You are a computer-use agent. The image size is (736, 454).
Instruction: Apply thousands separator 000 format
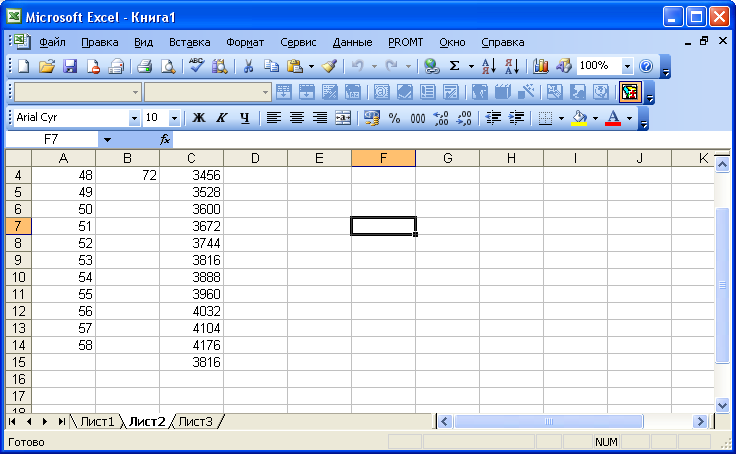click(x=417, y=117)
